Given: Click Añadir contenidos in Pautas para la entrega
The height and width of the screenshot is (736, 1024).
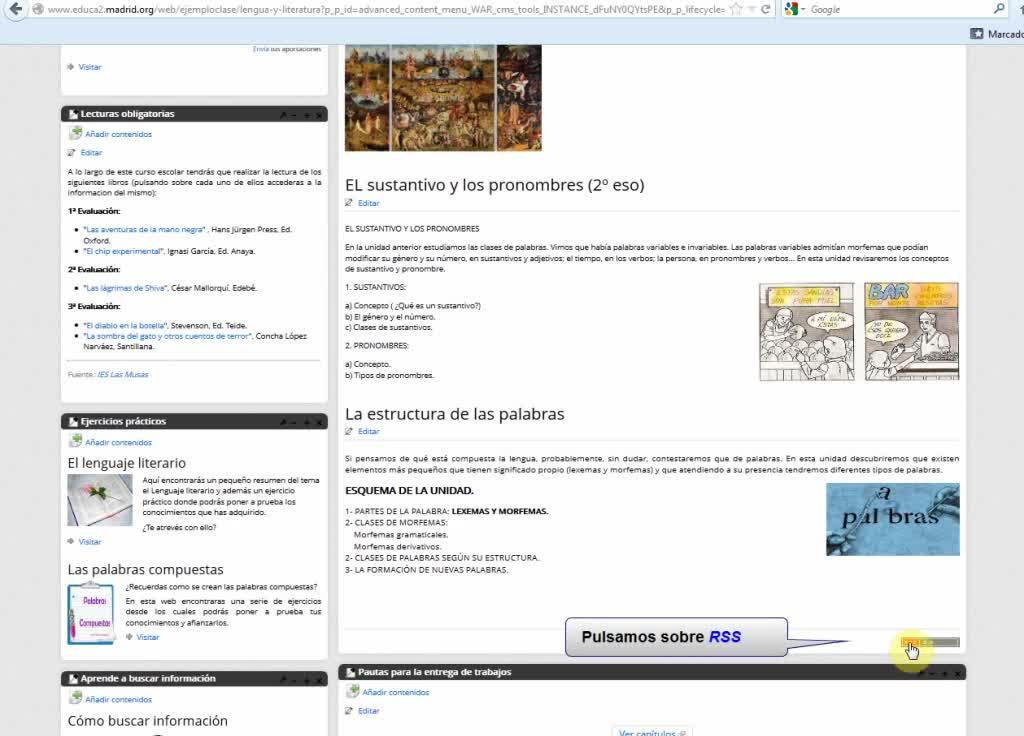Looking at the screenshot, I should [x=396, y=692].
